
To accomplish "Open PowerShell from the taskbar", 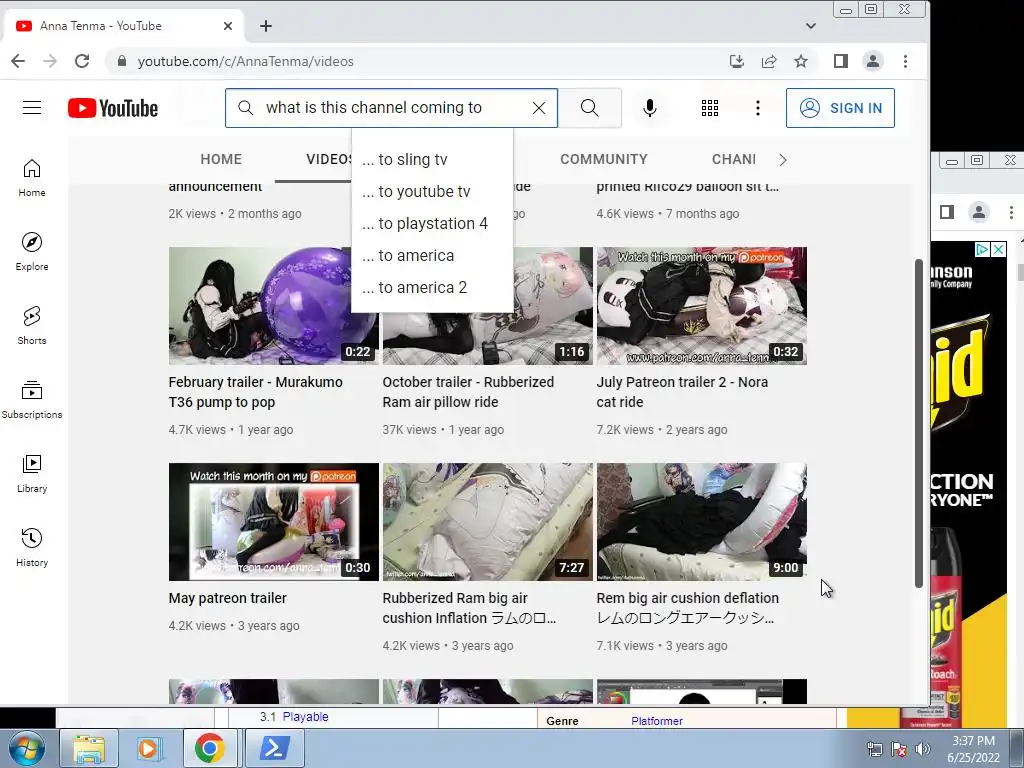I will pyautogui.click(x=274, y=748).
